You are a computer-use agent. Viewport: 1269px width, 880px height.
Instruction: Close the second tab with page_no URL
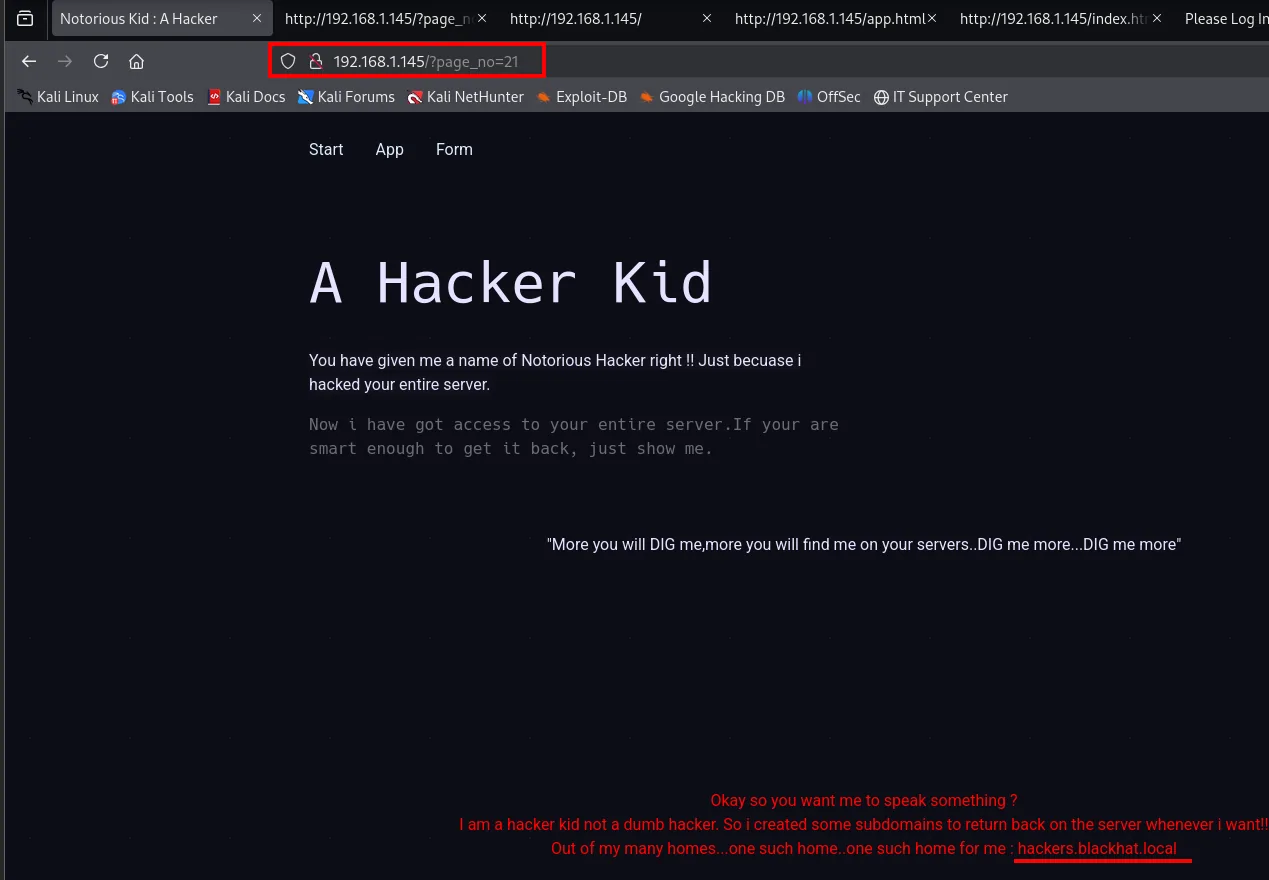pos(482,19)
